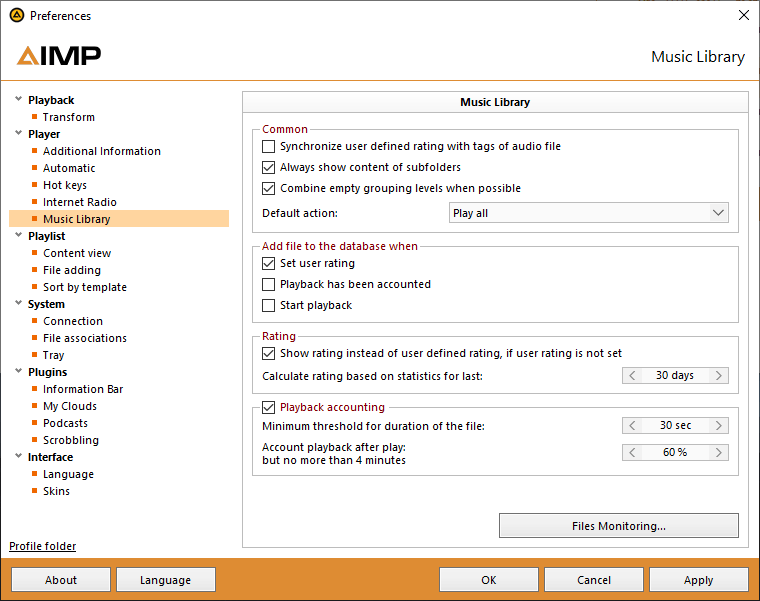Viewport: 760px width, 601px height.
Task: Toggle the Playback accounting checkbox
Action: pos(268,407)
